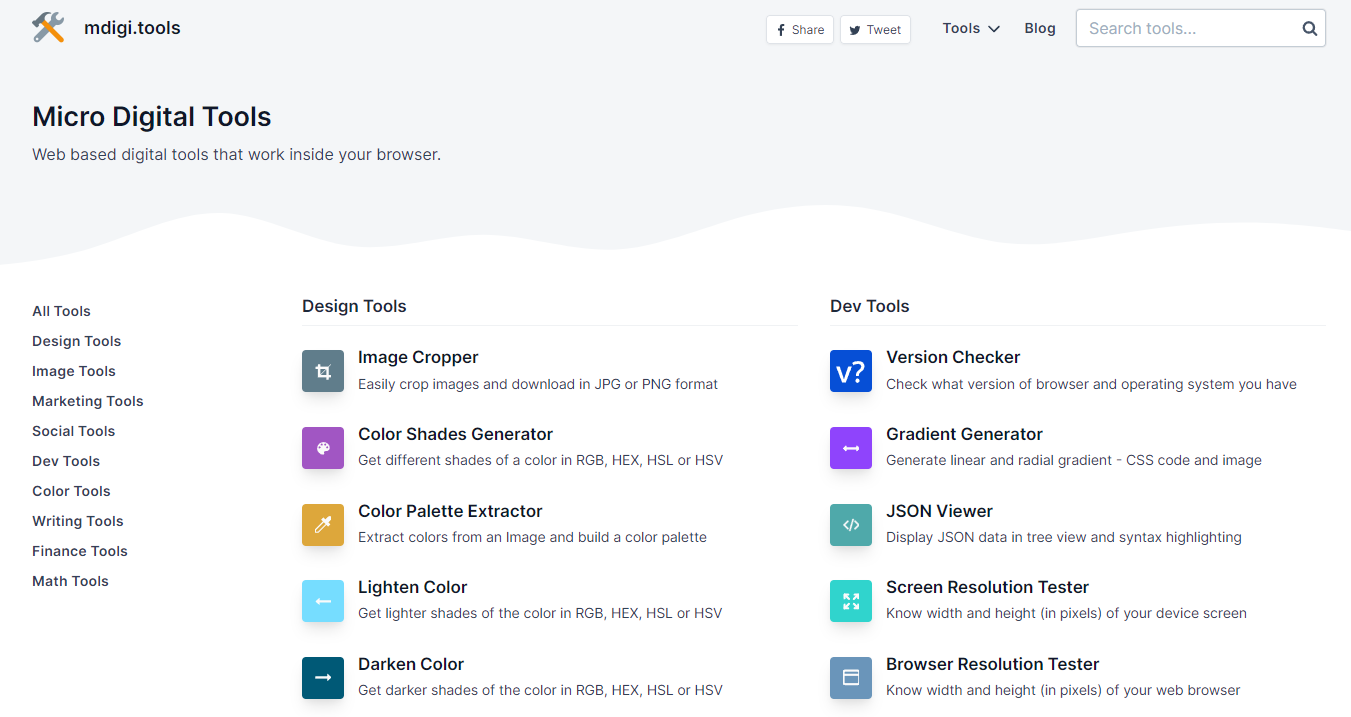Select the Lighten Color arrow icon
The image size is (1351, 717).
click(x=323, y=601)
